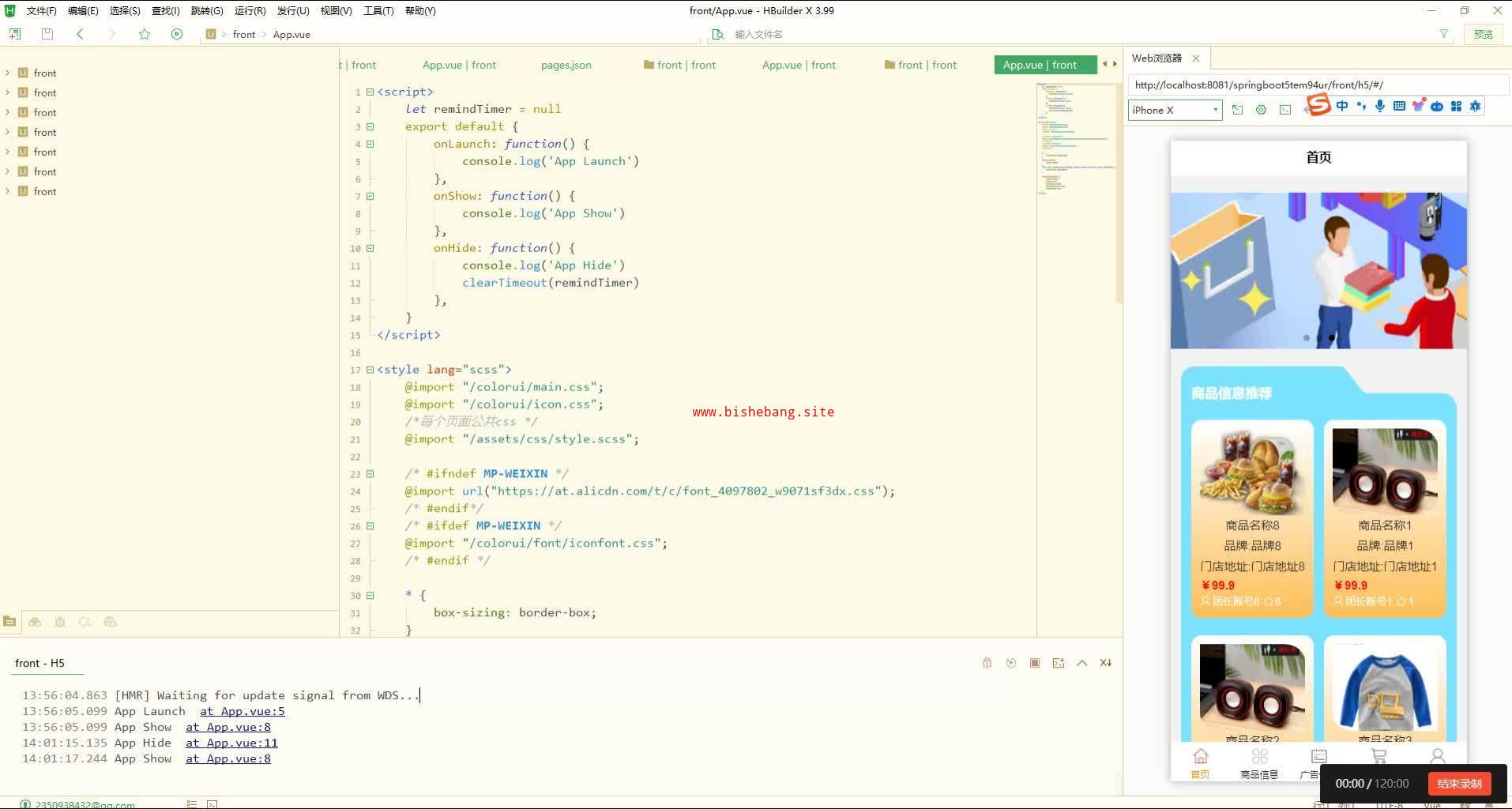Click the Save file icon
Viewport: 1512px width, 809px height.
click(x=47, y=34)
